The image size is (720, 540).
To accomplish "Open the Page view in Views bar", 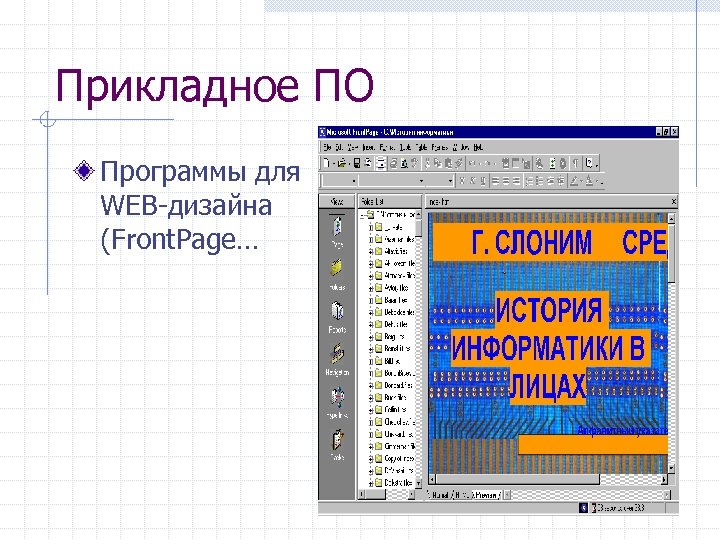I will point(338,231).
